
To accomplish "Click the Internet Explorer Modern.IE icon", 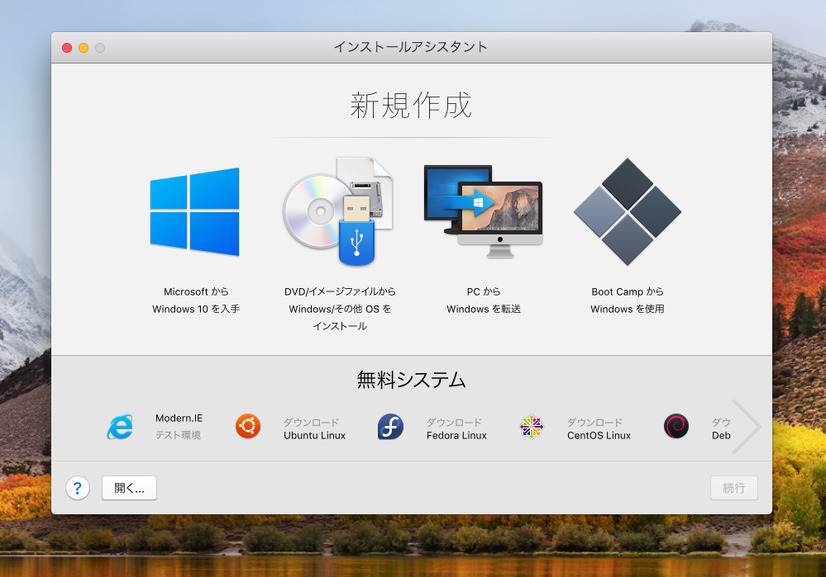I will [120, 427].
